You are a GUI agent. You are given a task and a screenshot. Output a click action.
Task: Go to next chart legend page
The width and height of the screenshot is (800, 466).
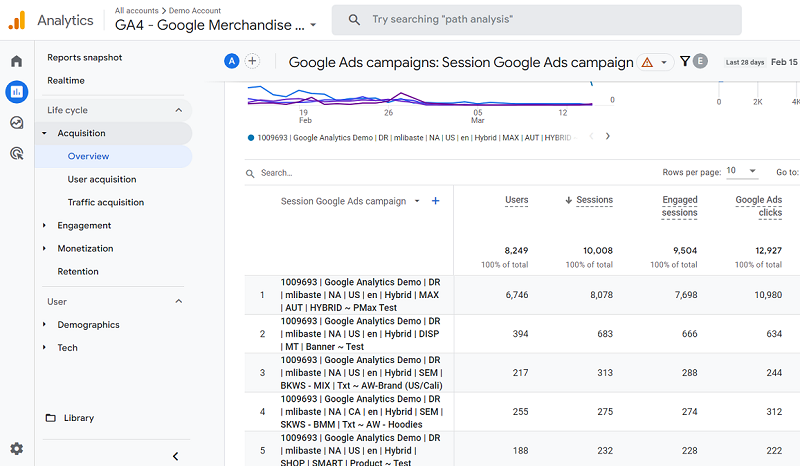click(608, 136)
